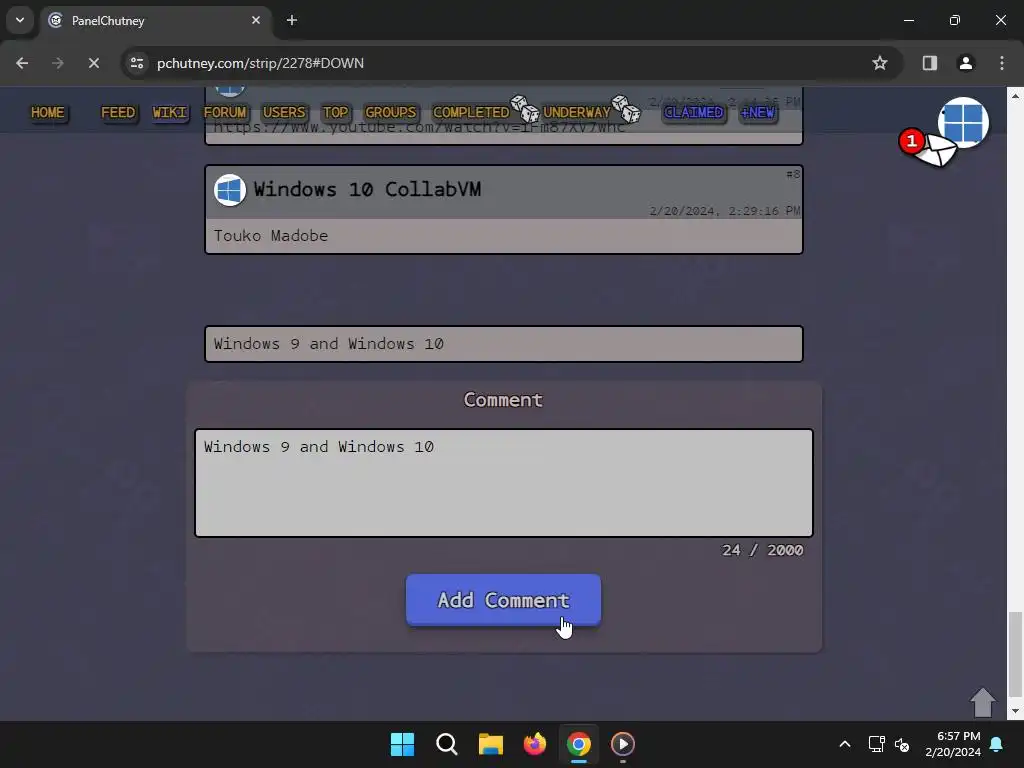Click the +NEW strip link
This screenshot has width=1024, height=768.
758,112
